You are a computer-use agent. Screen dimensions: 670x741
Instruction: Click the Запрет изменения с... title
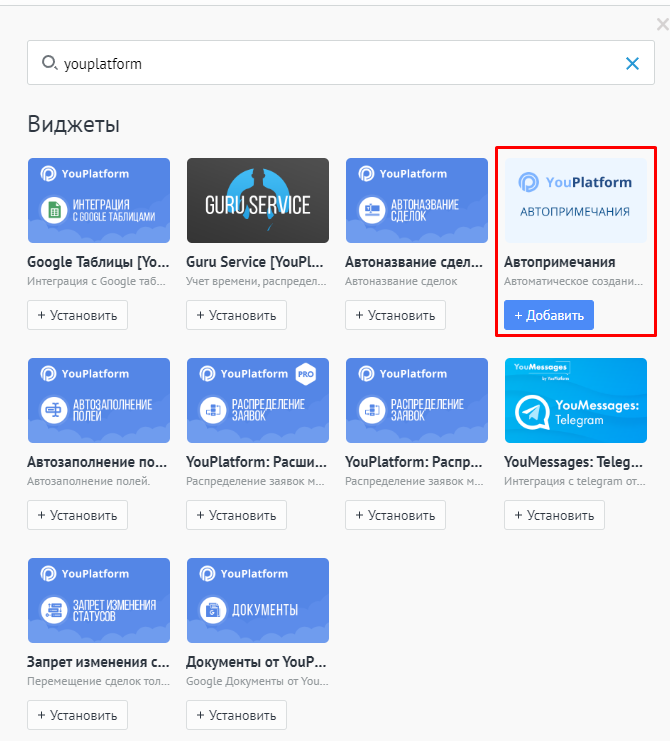(98, 662)
